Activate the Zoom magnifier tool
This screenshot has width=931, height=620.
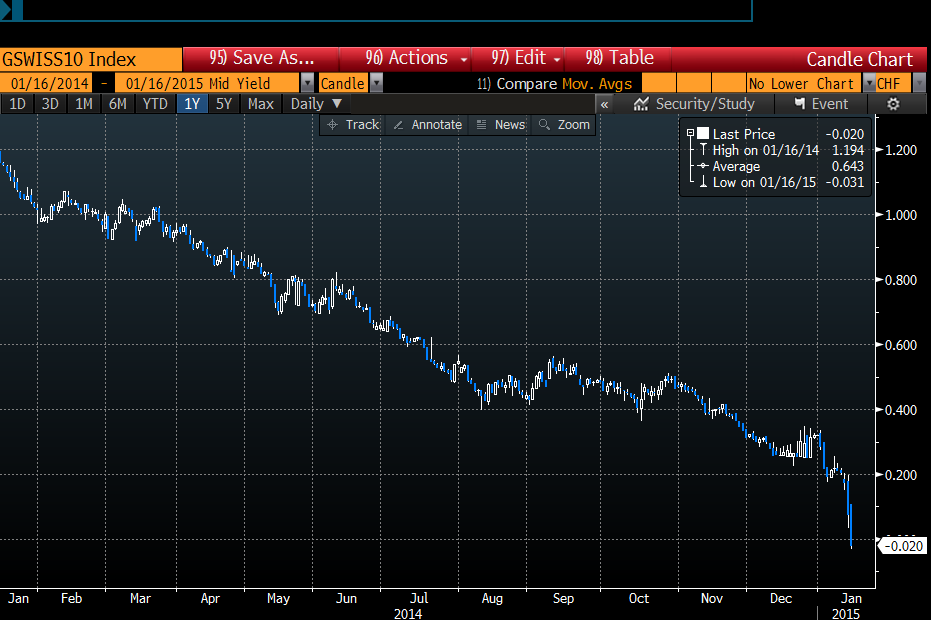(565, 125)
